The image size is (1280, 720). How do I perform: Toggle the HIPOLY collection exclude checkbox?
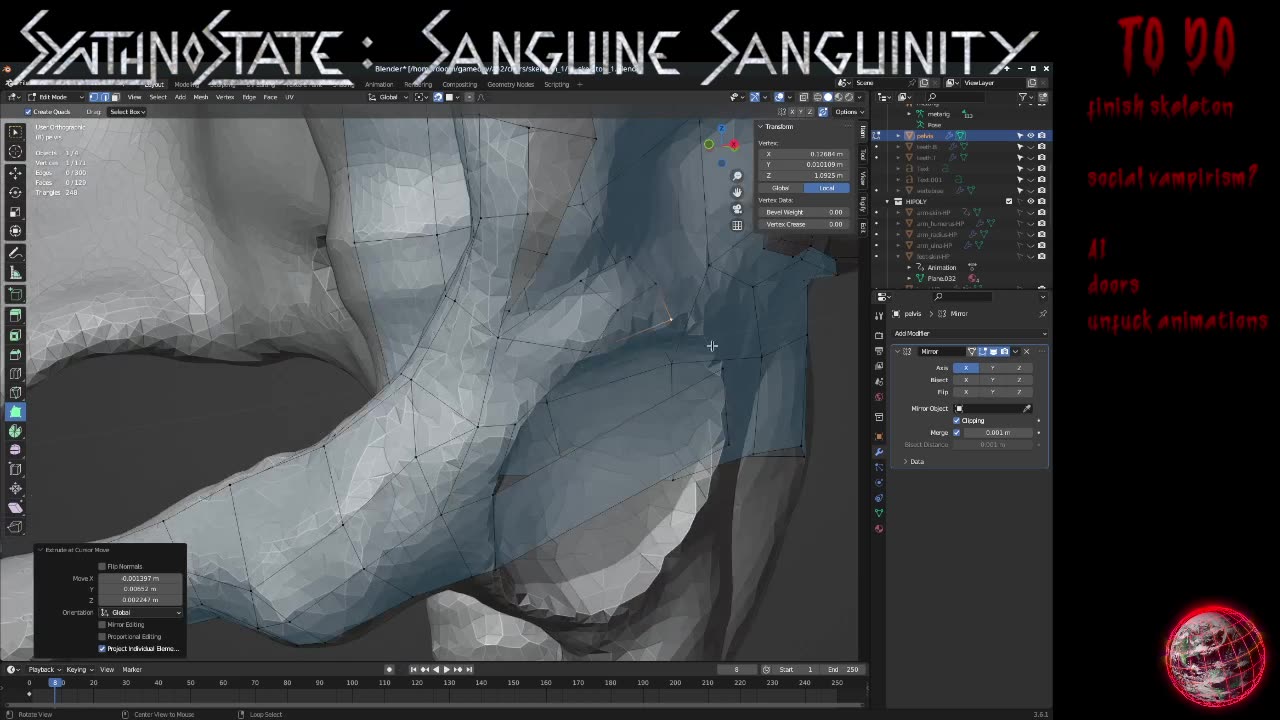click(x=1009, y=201)
